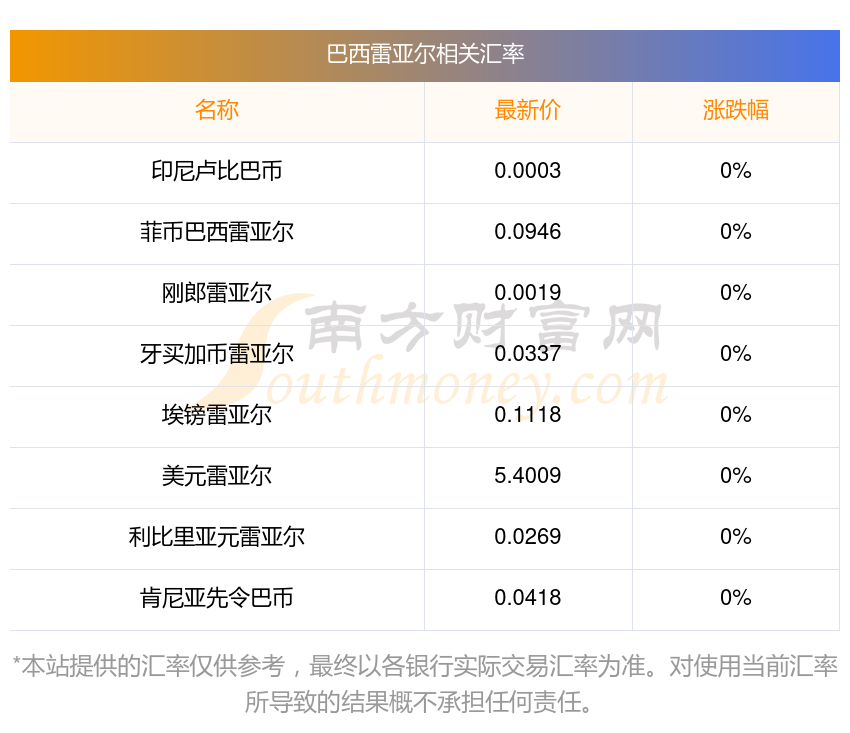850x733 pixels.
Task: Click the 0% change for 埃镑雷亚尔
Action: point(736,415)
